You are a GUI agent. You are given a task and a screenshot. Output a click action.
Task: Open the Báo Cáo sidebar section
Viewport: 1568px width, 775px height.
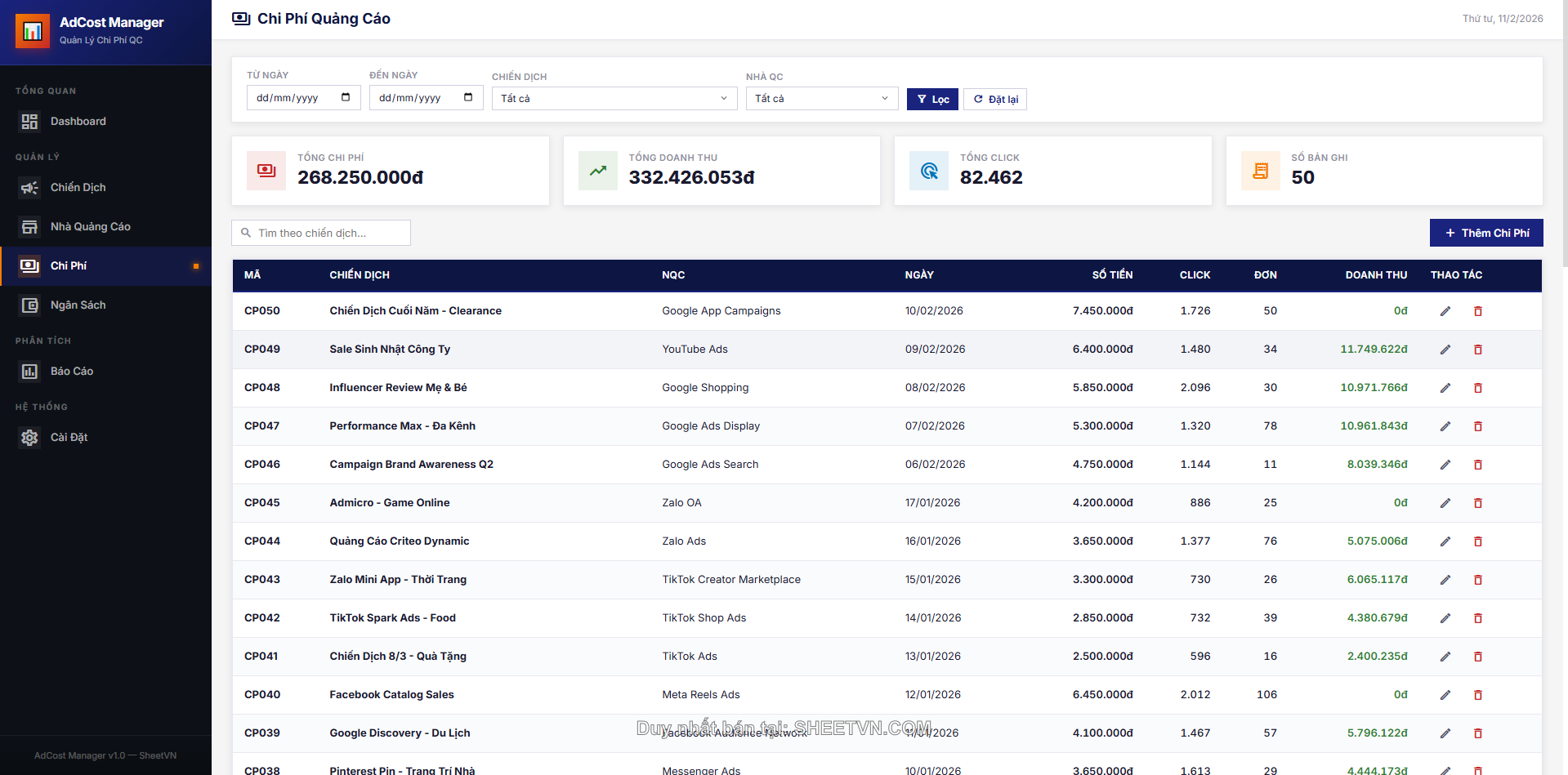click(72, 372)
